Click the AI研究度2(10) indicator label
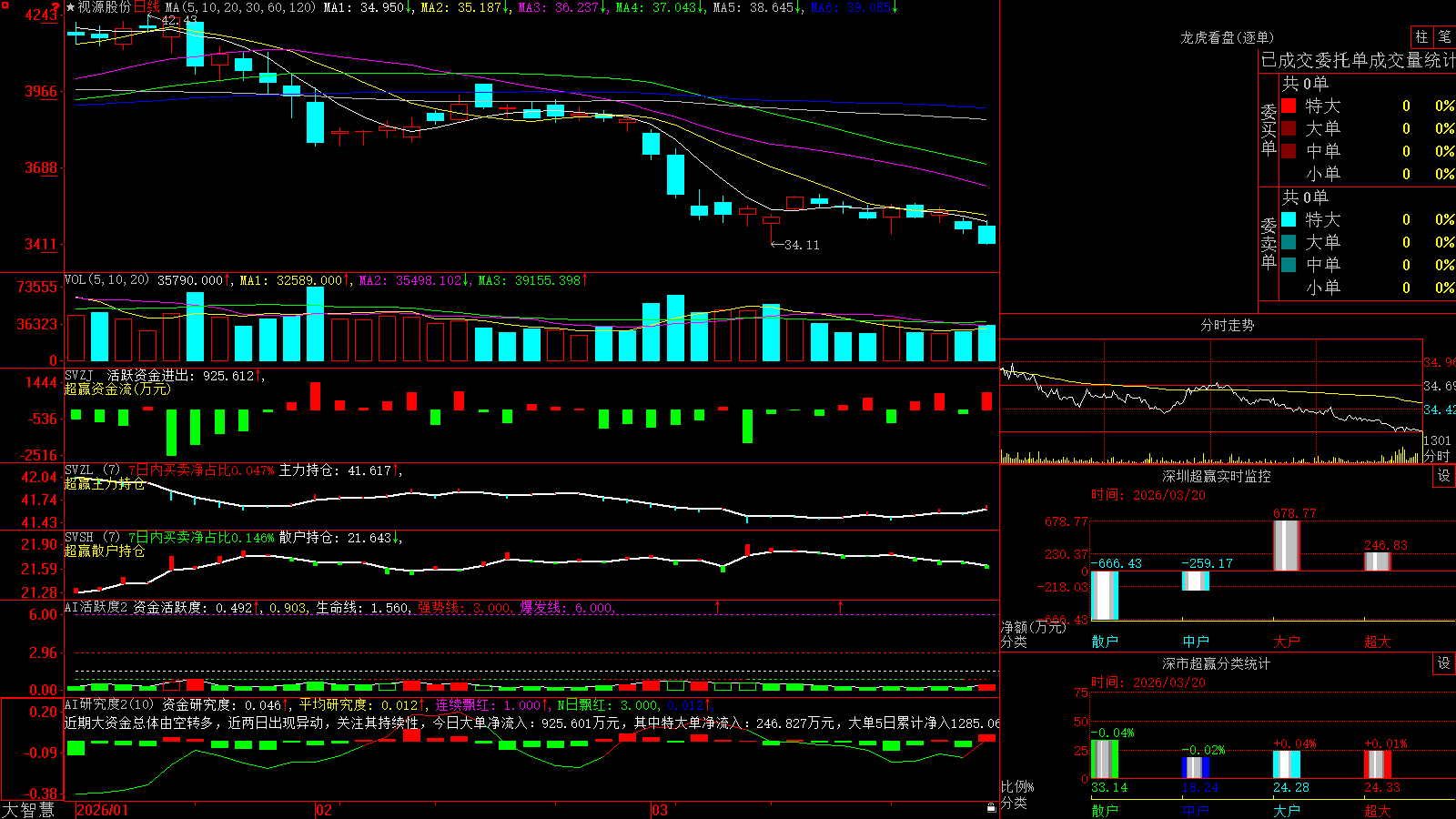Image resolution: width=1456 pixels, height=819 pixels. [110, 704]
